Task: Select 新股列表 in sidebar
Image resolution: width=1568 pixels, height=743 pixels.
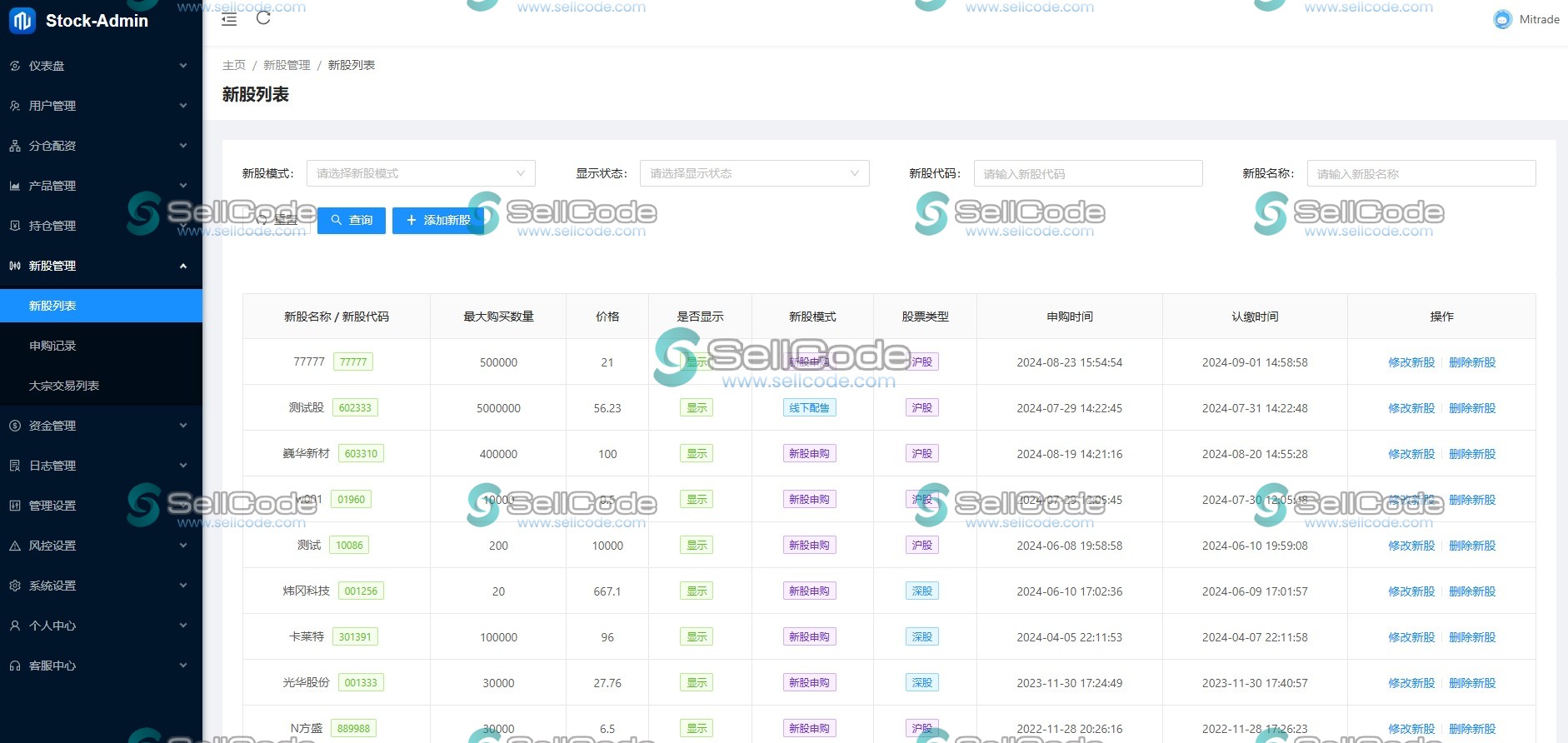Action: (x=101, y=306)
